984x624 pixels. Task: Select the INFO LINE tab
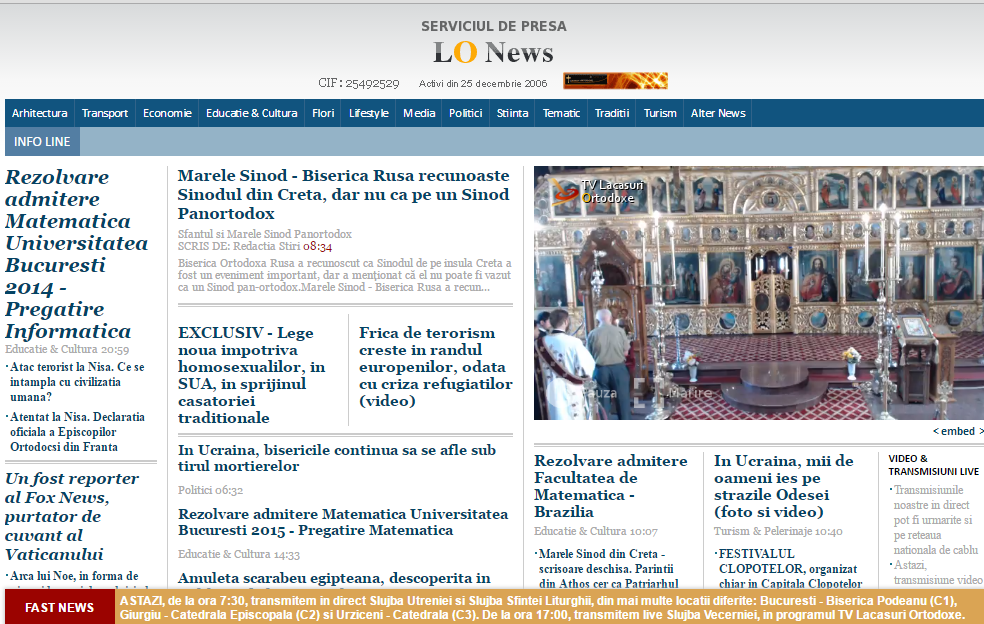pos(42,142)
